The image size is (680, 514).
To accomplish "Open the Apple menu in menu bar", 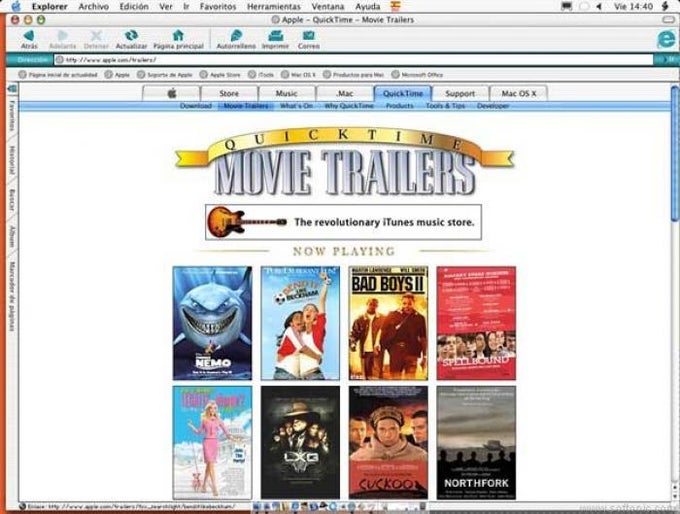I will [15, 6].
